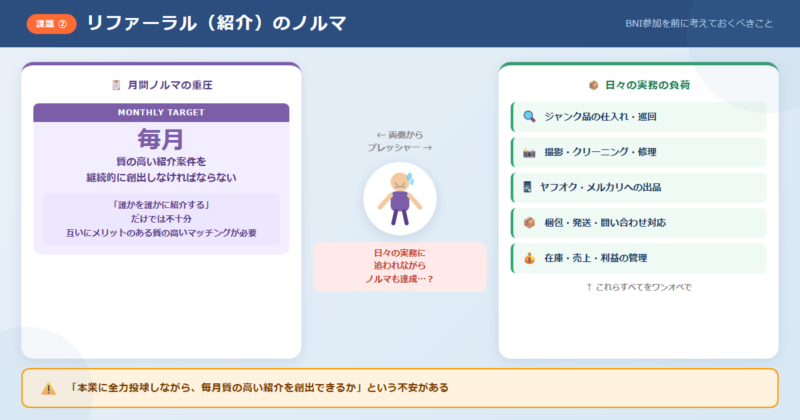Click the orange 課題② badge
800x420 pixels.
pos(52,24)
